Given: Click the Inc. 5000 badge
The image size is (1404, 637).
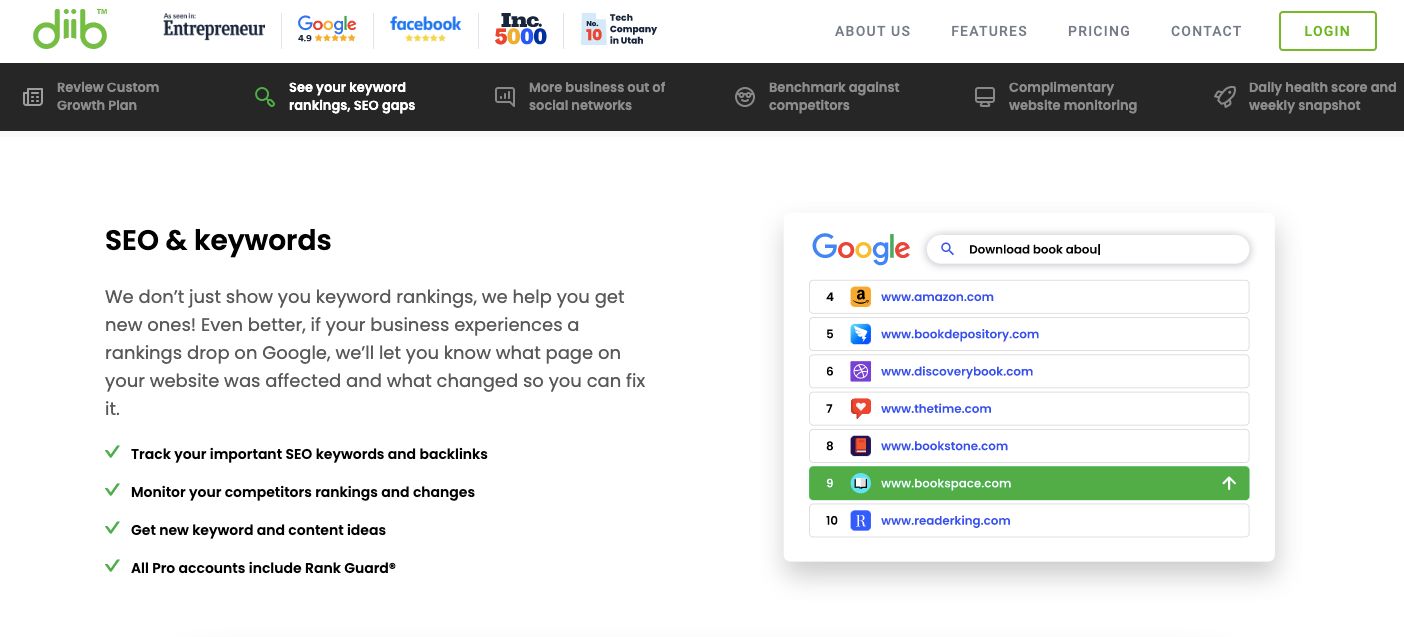Looking at the screenshot, I should (x=521, y=30).
